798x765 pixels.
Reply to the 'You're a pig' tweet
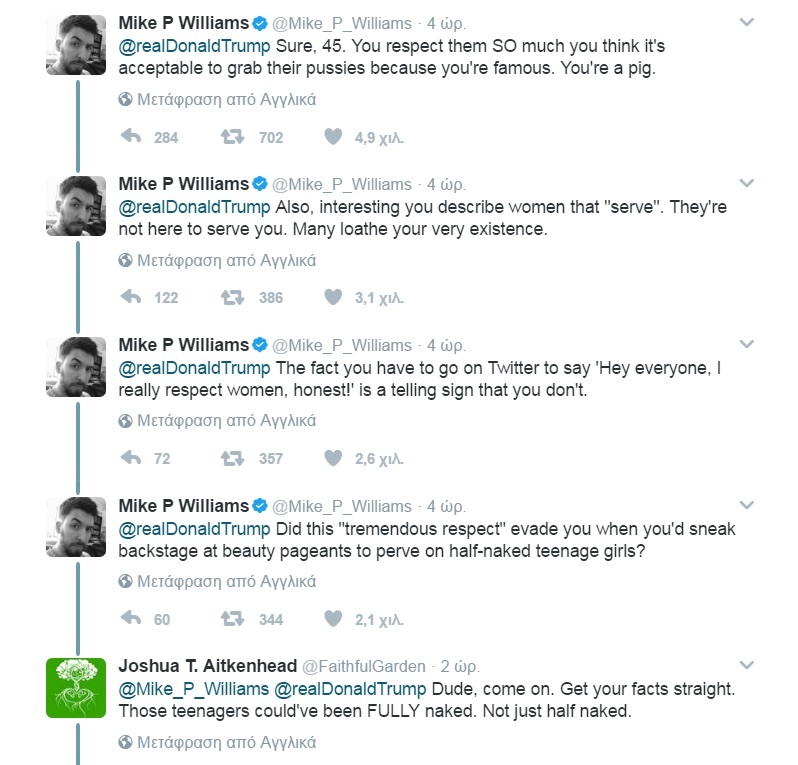click(131, 136)
